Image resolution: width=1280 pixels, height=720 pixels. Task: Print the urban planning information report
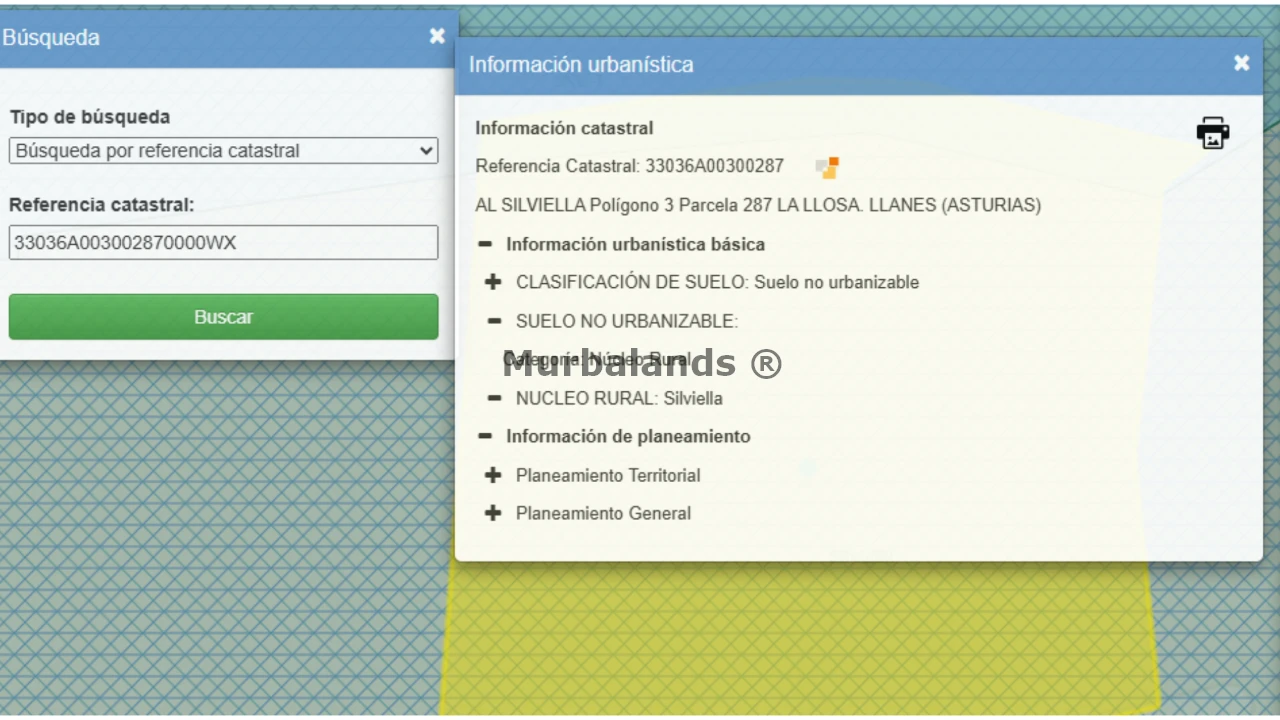click(x=1212, y=132)
